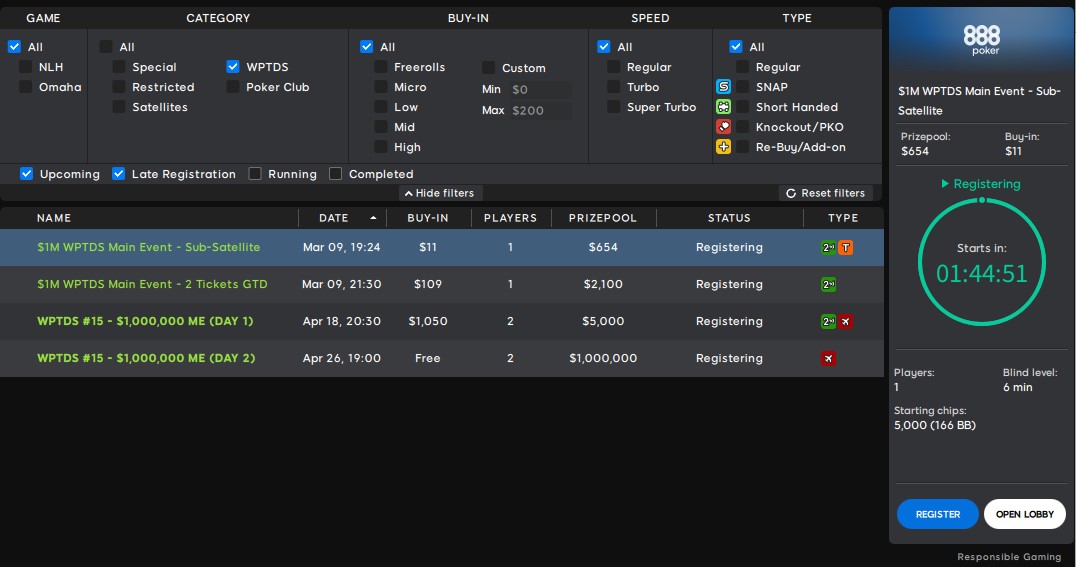The image size is (1076, 567).
Task: Open the Responsible Gaming link
Action: tap(1009, 557)
